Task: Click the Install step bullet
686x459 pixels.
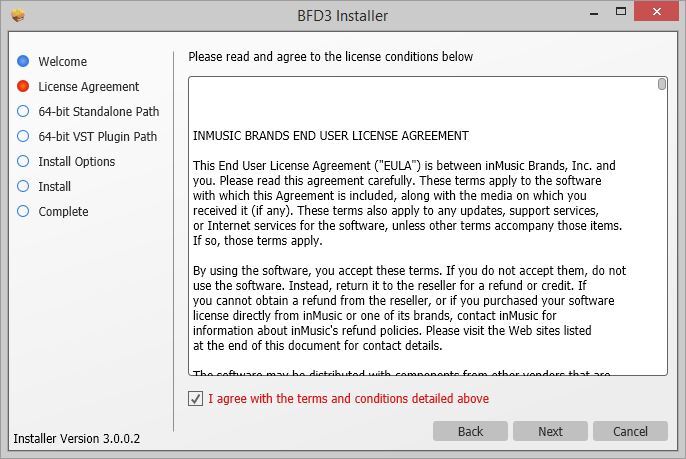Action: [23, 186]
